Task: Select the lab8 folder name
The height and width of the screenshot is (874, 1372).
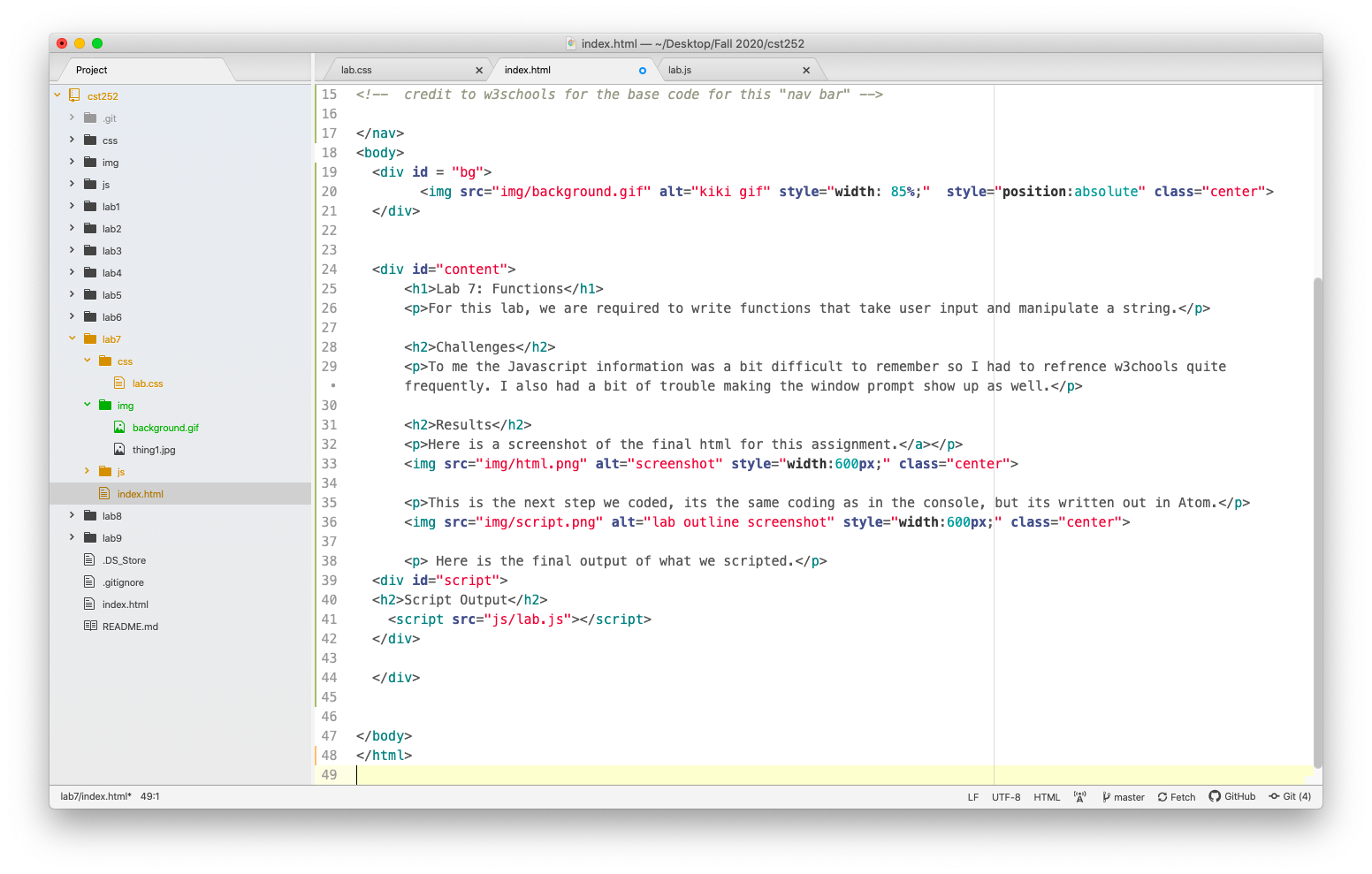Action: [111, 516]
